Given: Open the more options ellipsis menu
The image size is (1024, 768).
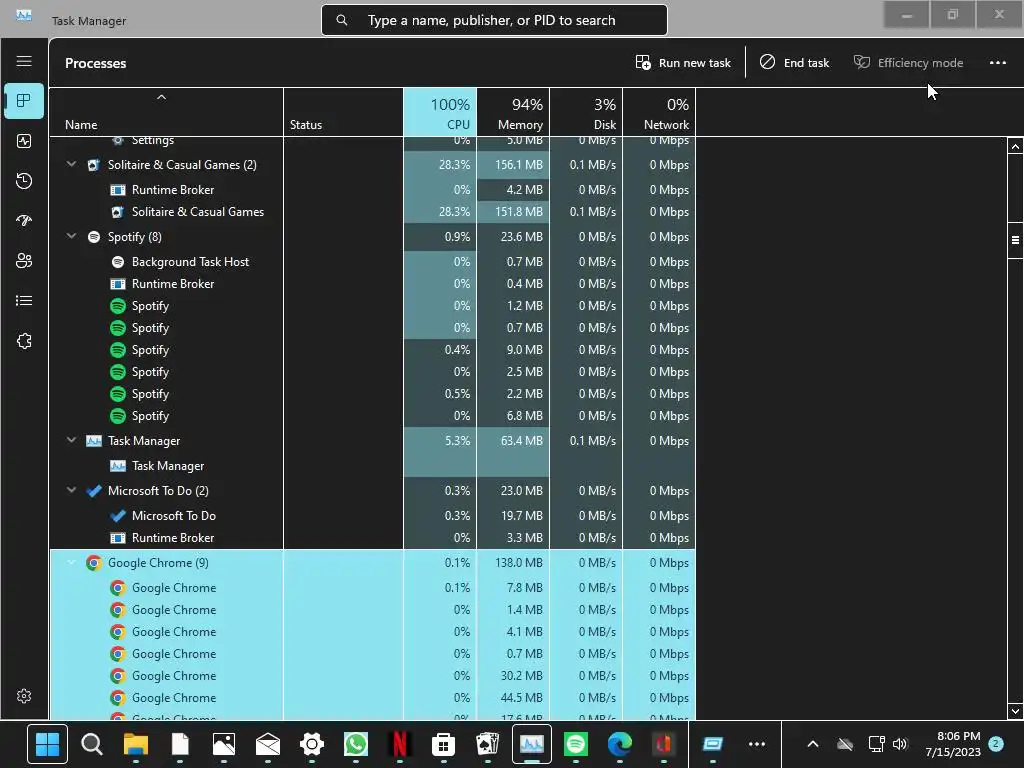Looking at the screenshot, I should (997, 63).
